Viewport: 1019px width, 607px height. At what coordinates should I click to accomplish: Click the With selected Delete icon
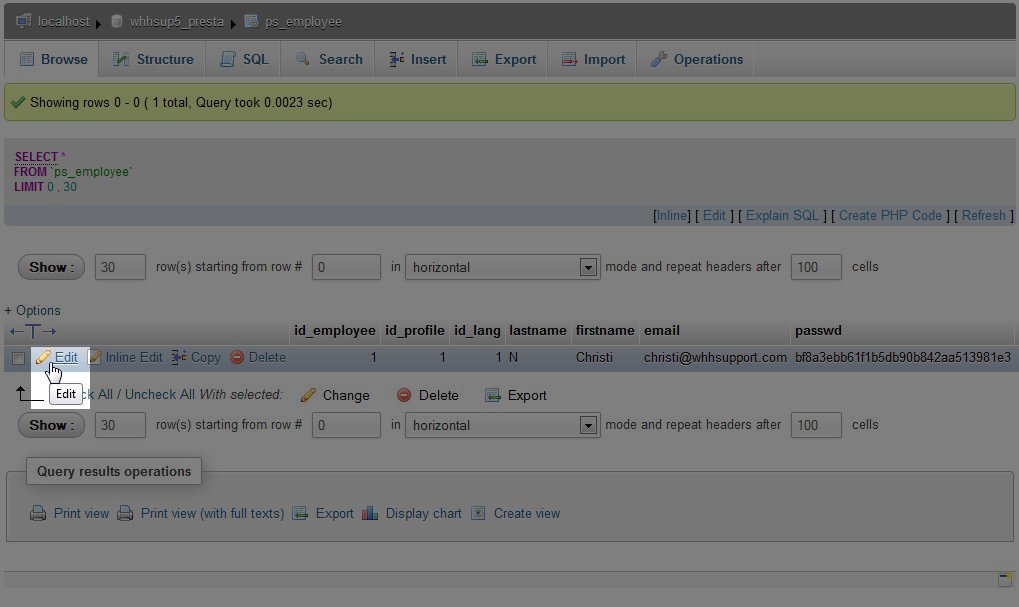pos(404,394)
